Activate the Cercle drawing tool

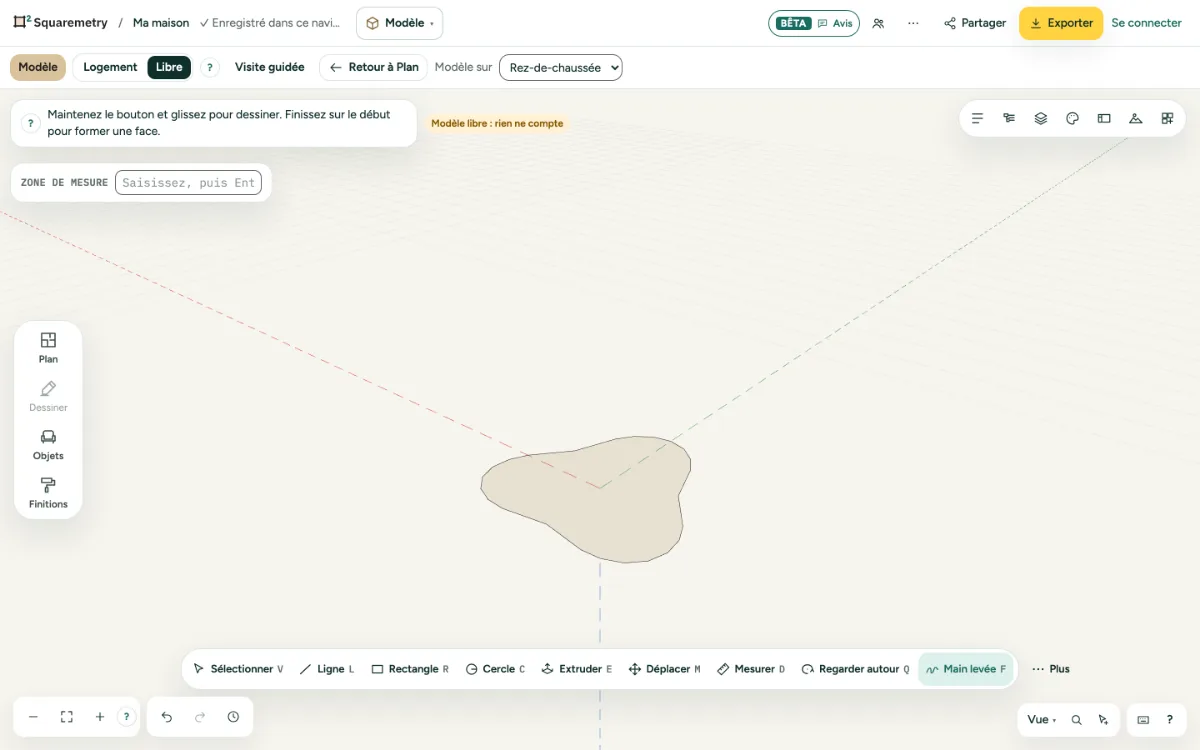point(495,669)
